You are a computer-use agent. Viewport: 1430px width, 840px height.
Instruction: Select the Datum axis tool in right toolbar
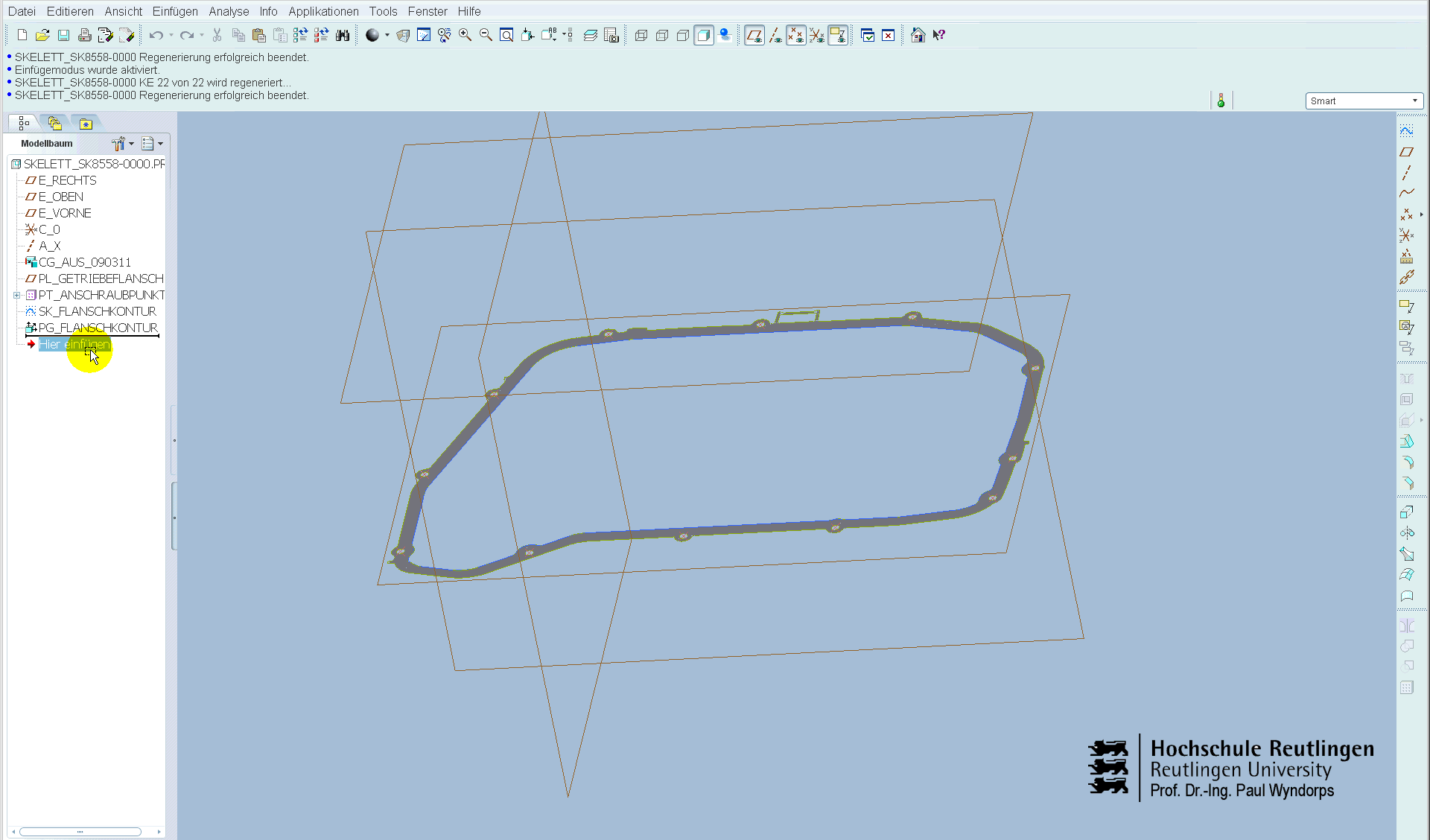pos(1406,173)
